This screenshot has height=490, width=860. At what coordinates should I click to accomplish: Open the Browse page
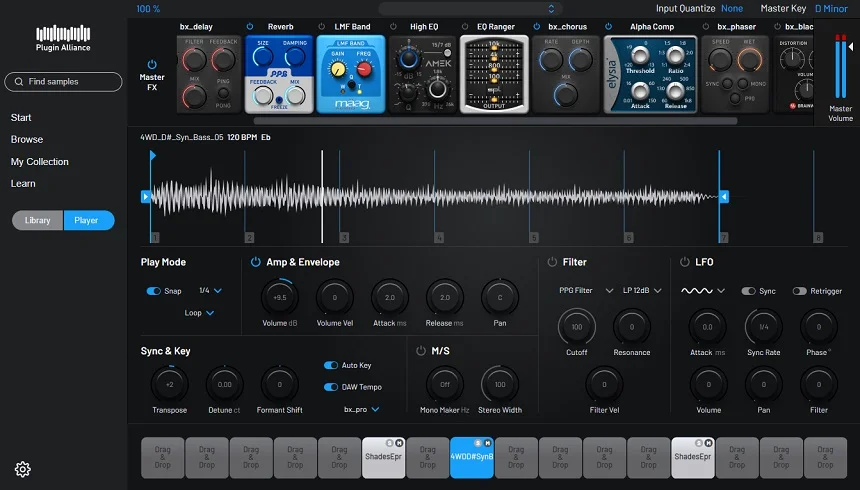click(27, 139)
